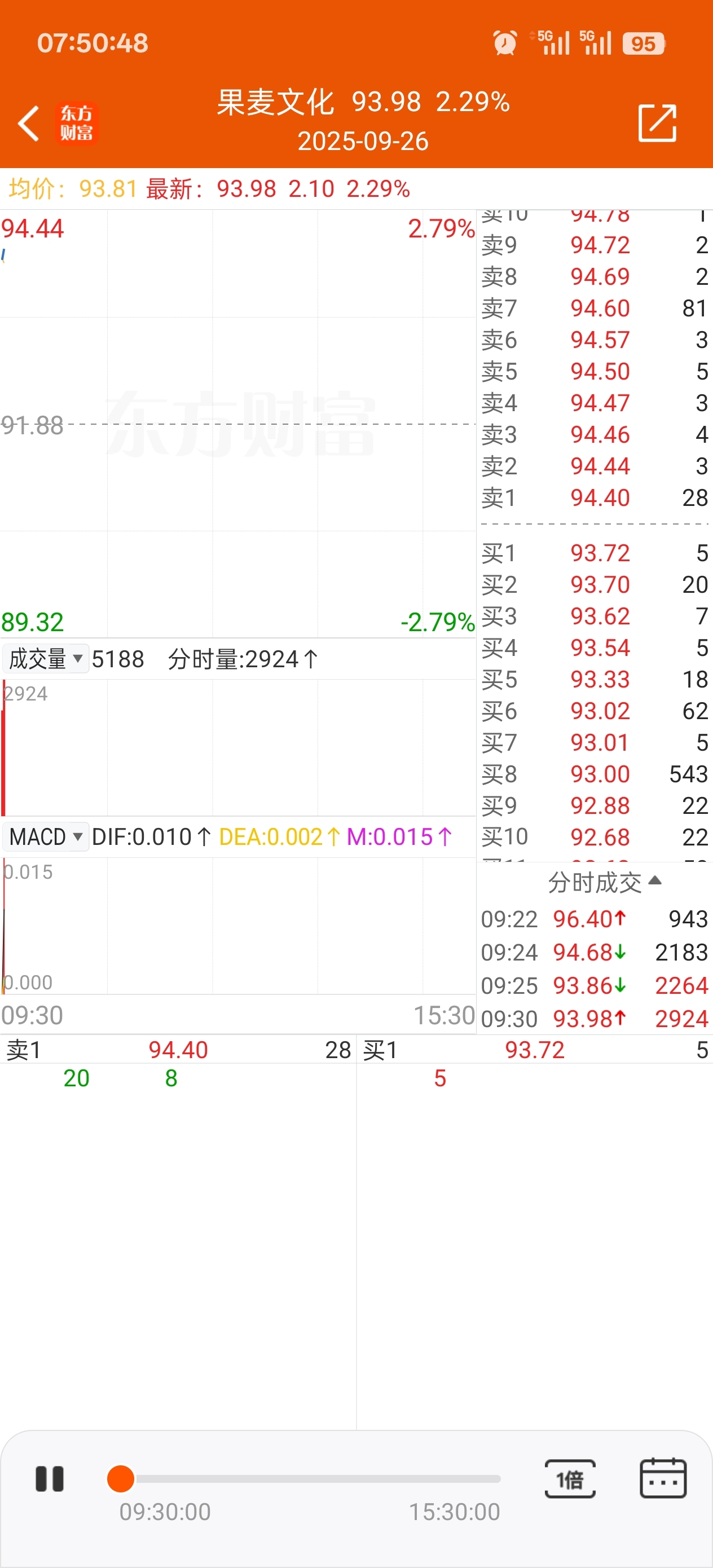Open the 东方财富 logo icon
713x1568 pixels.
(77, 123)
